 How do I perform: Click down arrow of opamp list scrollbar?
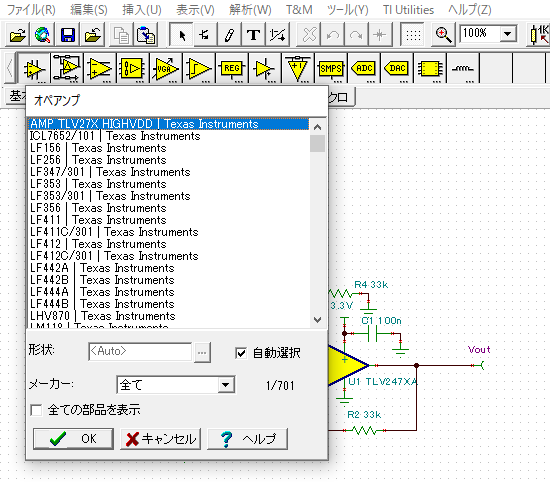(317, 320)
